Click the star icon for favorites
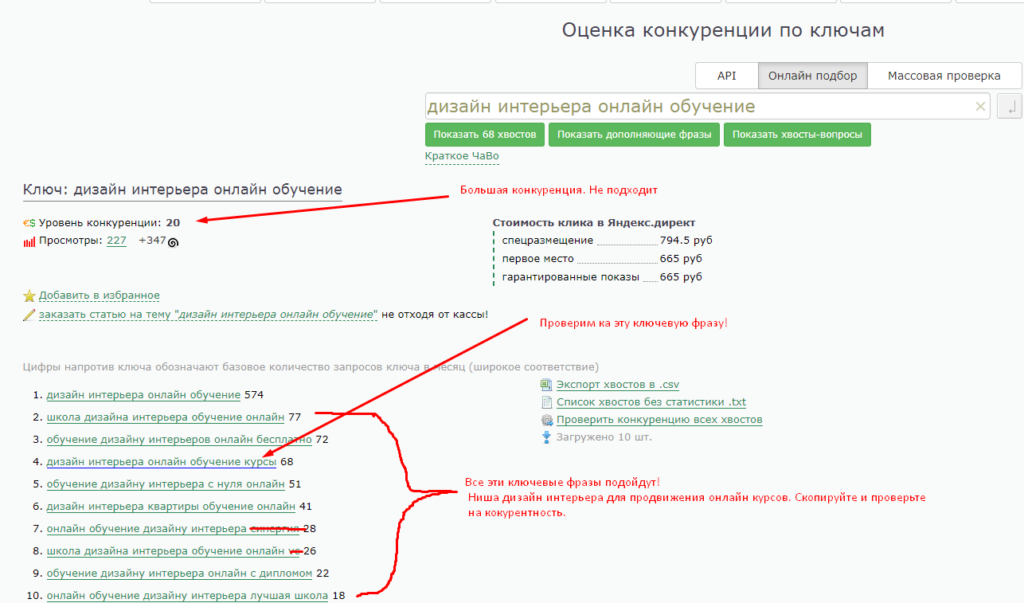This screenshot has width=1024, height=603. click(29, 296)
